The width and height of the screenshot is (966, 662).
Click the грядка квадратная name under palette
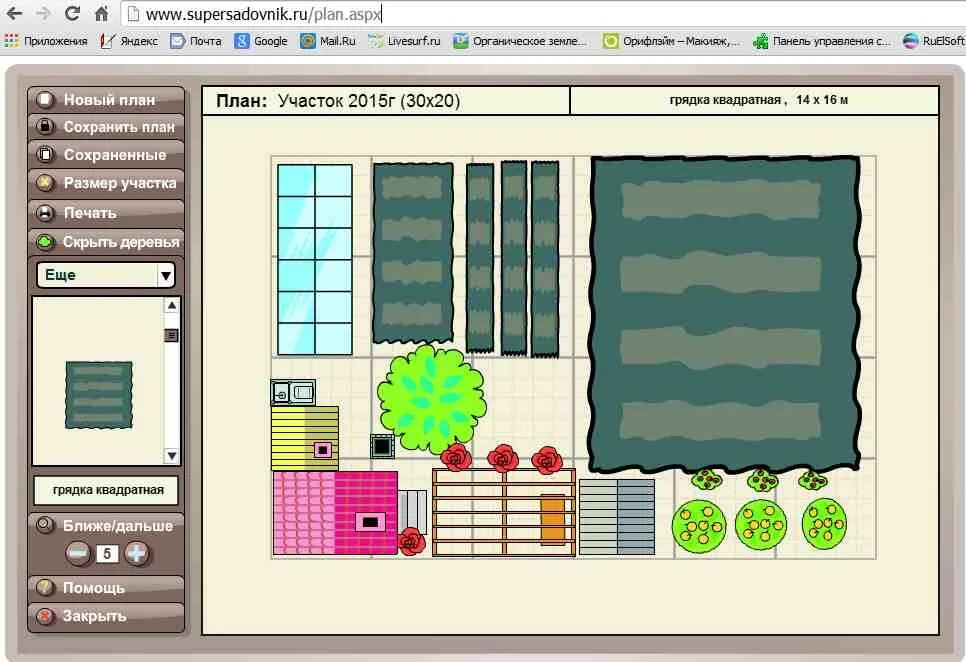[108, 490]
